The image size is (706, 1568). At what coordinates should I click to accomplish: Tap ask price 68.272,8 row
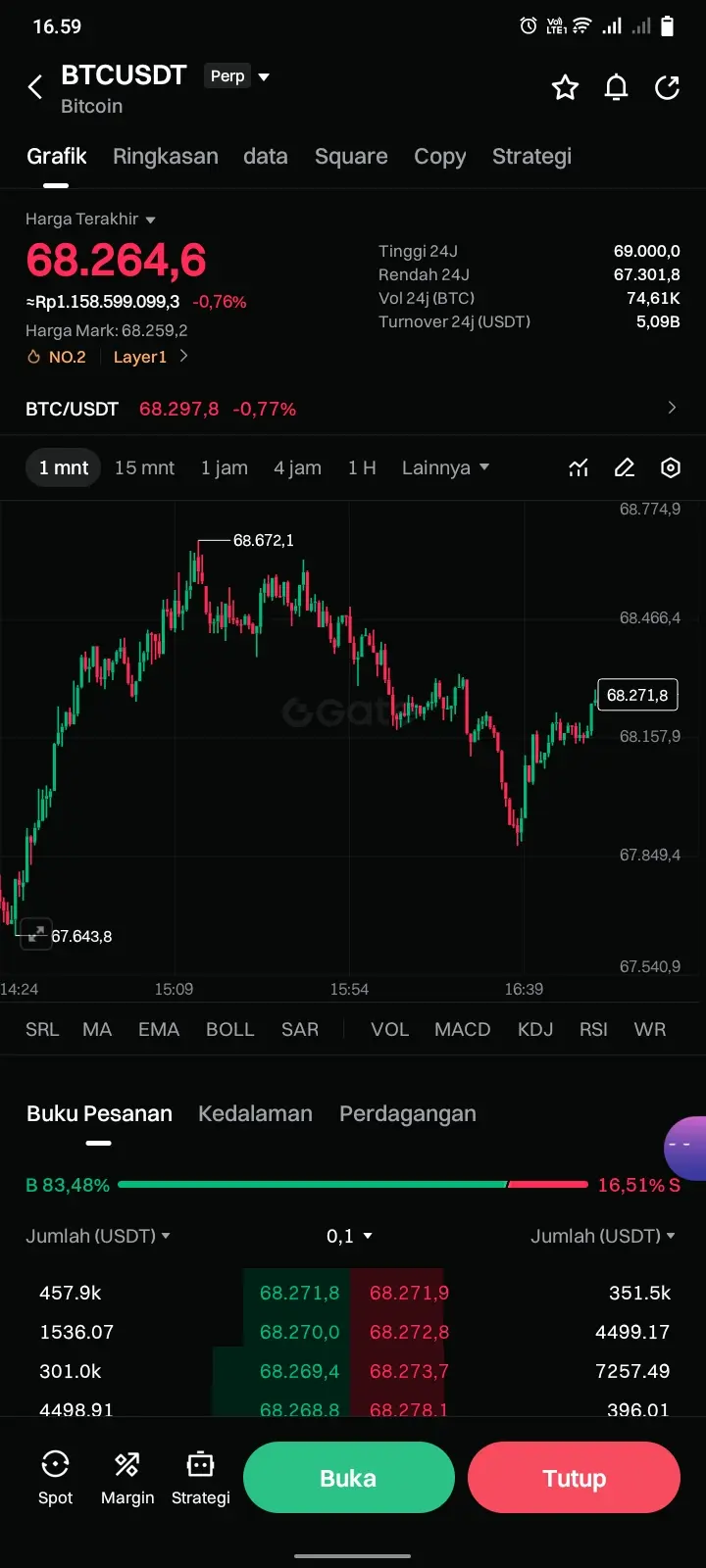(409, 1332)
